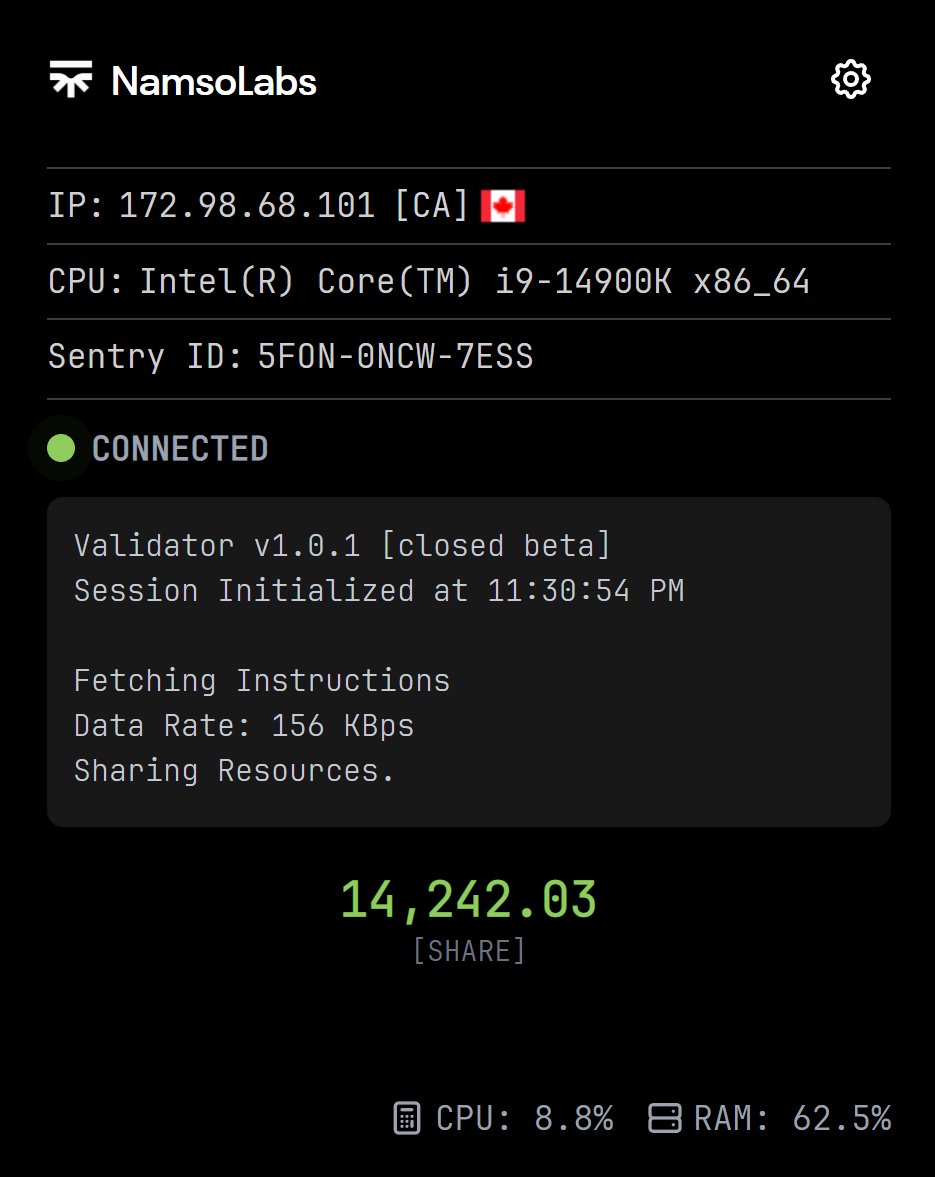Click the green connection status dot
This screenshot has width=935, height=1177.
[61, 448]
